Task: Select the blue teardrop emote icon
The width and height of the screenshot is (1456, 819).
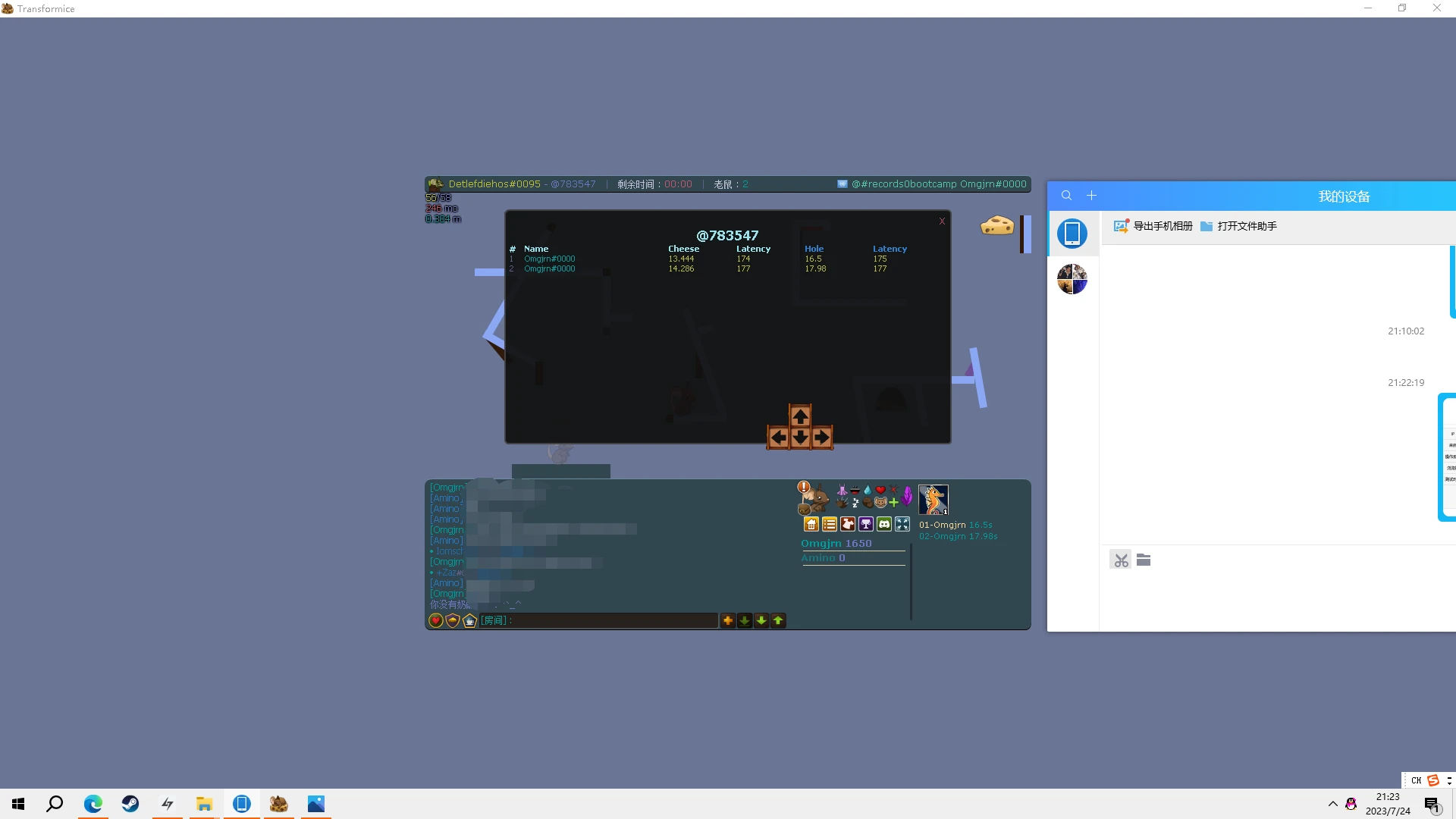Action: coord(868,490)
